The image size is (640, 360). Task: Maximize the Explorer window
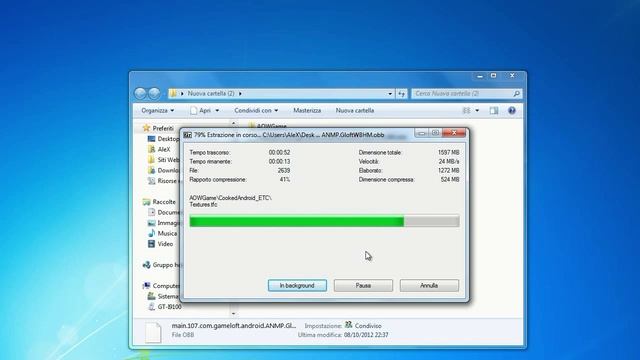pos(493,76)
